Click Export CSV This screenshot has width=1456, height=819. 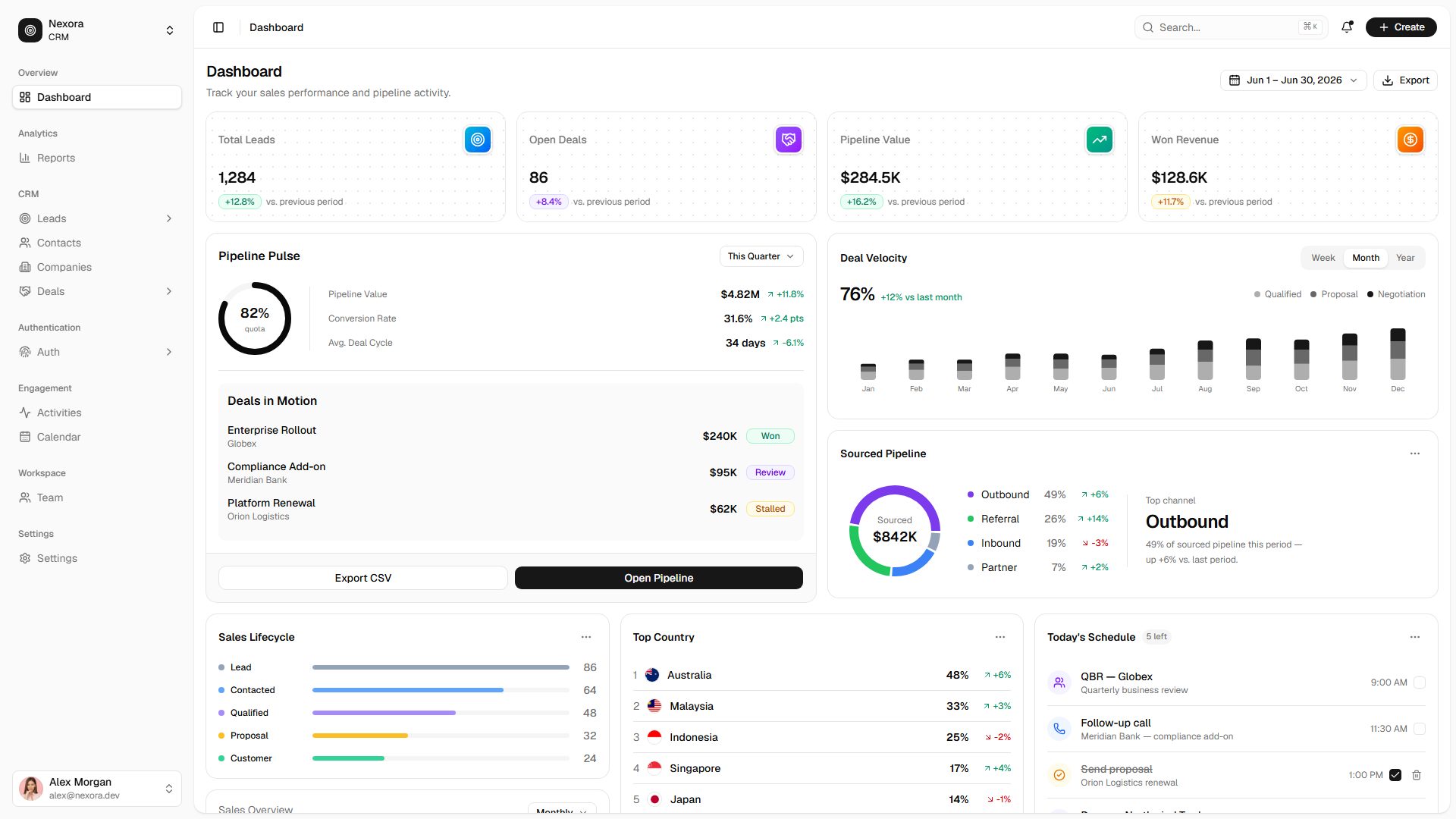coord(363,578)
